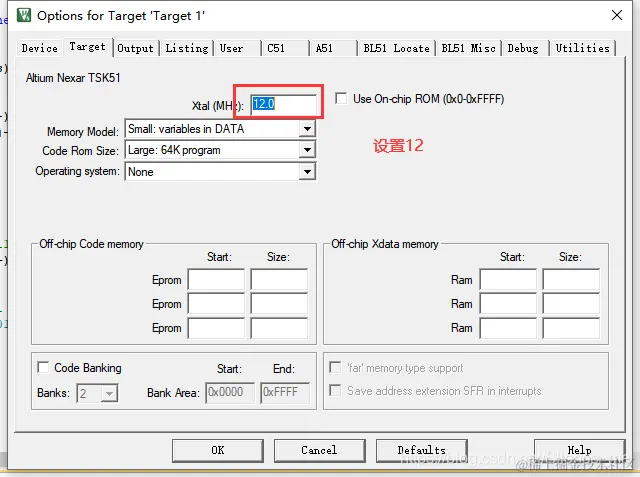Viewport: 640px width, 477px height.
Task: Click the Altium Nexar TSK51 device label
Action: (73, 78)
